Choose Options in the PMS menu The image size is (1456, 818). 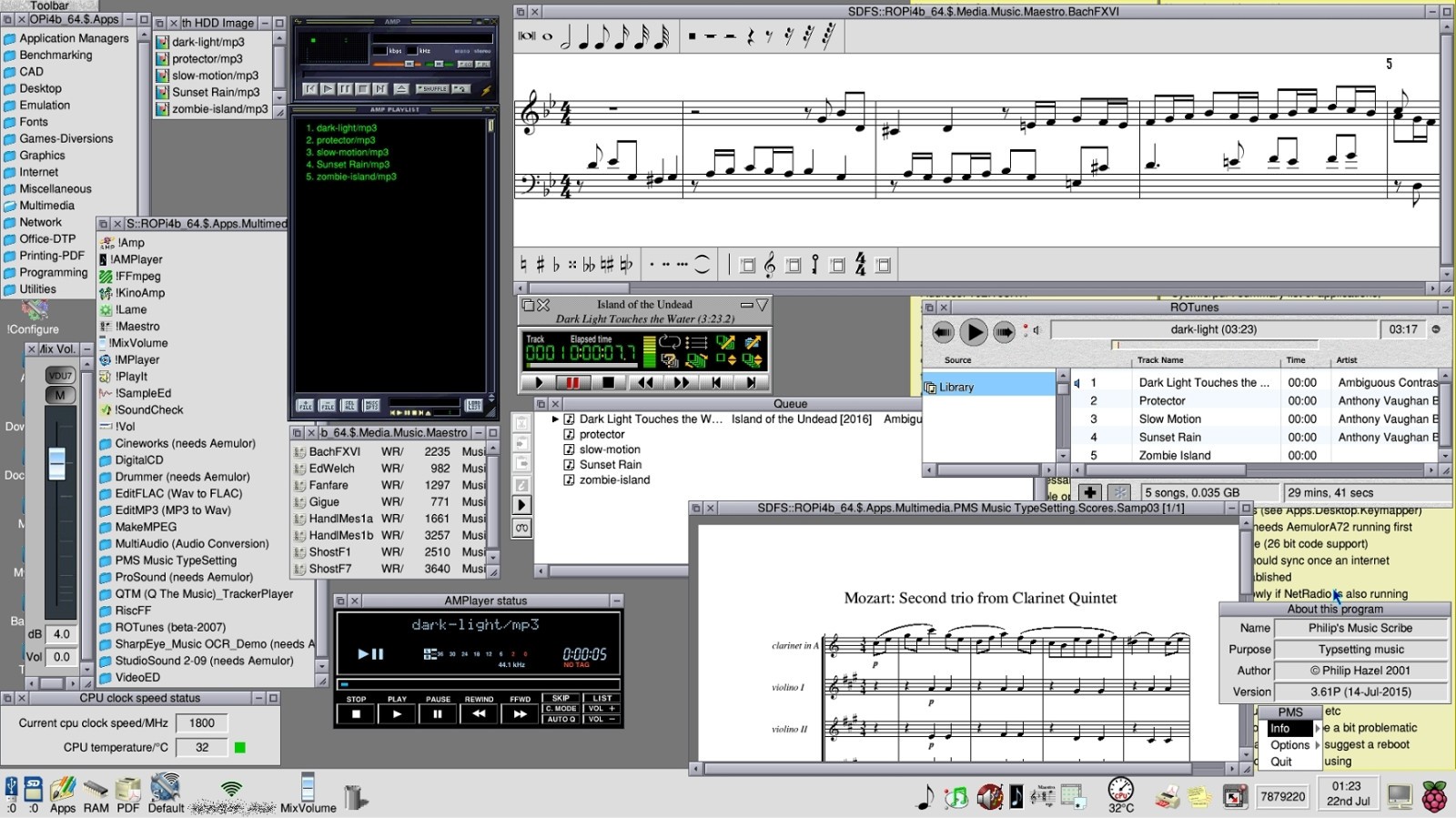(x=1290, y=745)
